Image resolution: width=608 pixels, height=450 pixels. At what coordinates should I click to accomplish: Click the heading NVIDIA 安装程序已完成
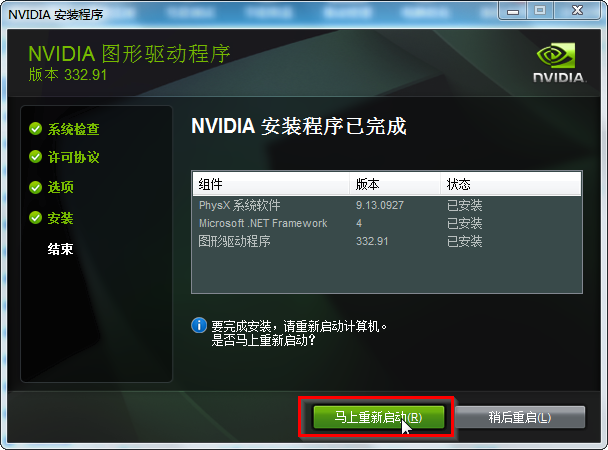pyautogui.click(x=299, y=126)
